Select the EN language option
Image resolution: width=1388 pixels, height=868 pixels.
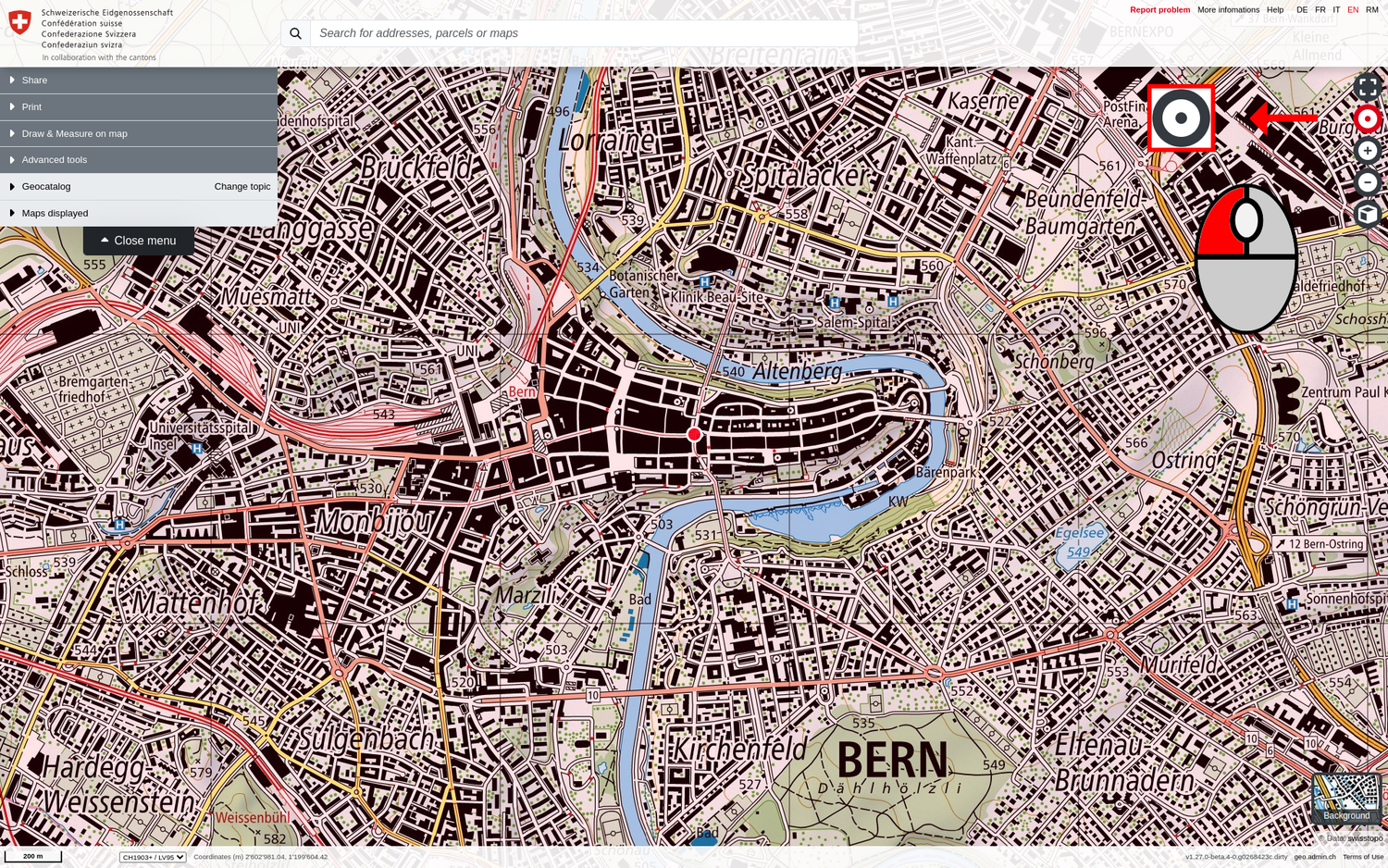[1352, 10]
